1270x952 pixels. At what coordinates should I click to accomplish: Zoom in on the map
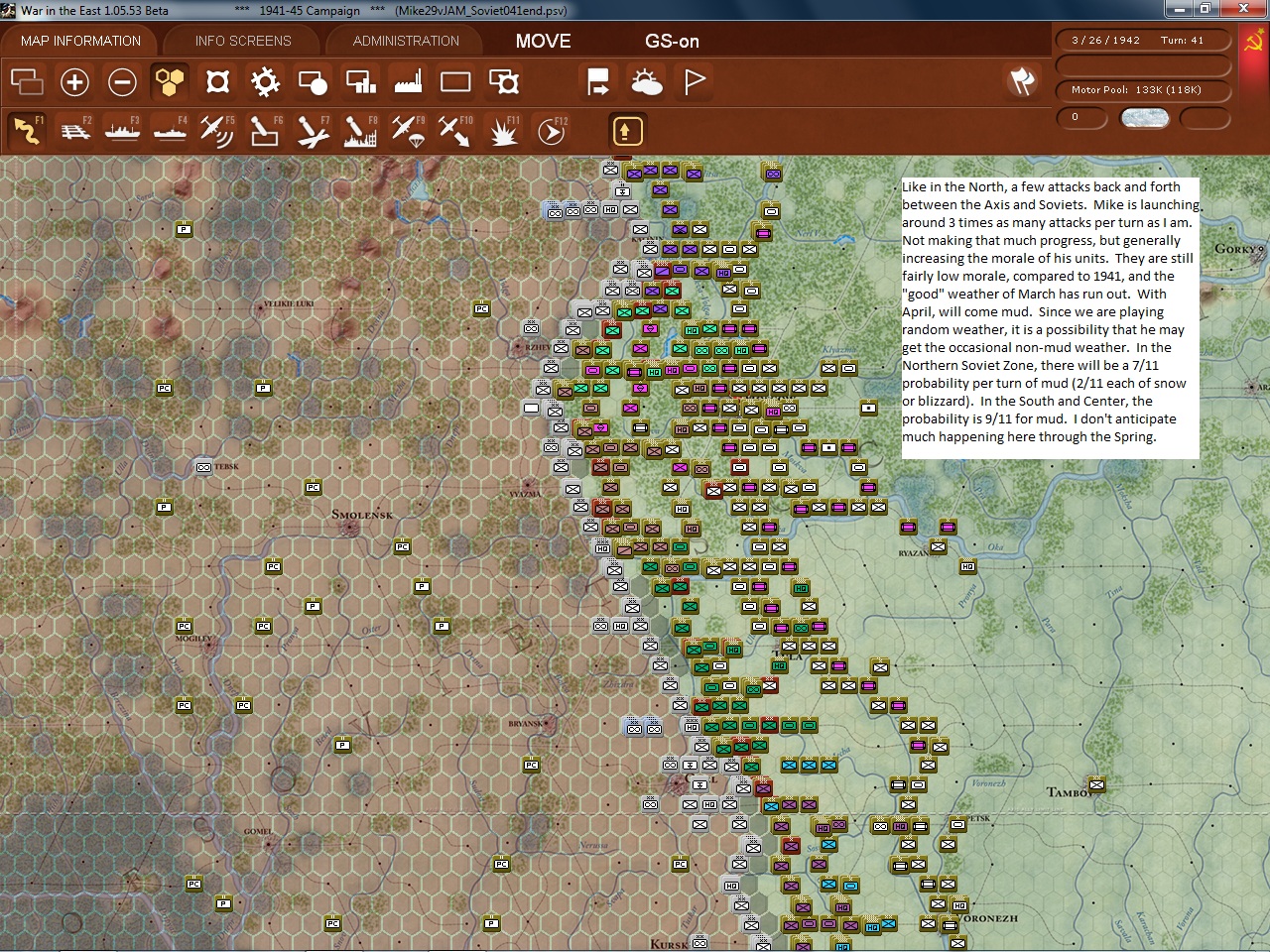coord(74,81)
